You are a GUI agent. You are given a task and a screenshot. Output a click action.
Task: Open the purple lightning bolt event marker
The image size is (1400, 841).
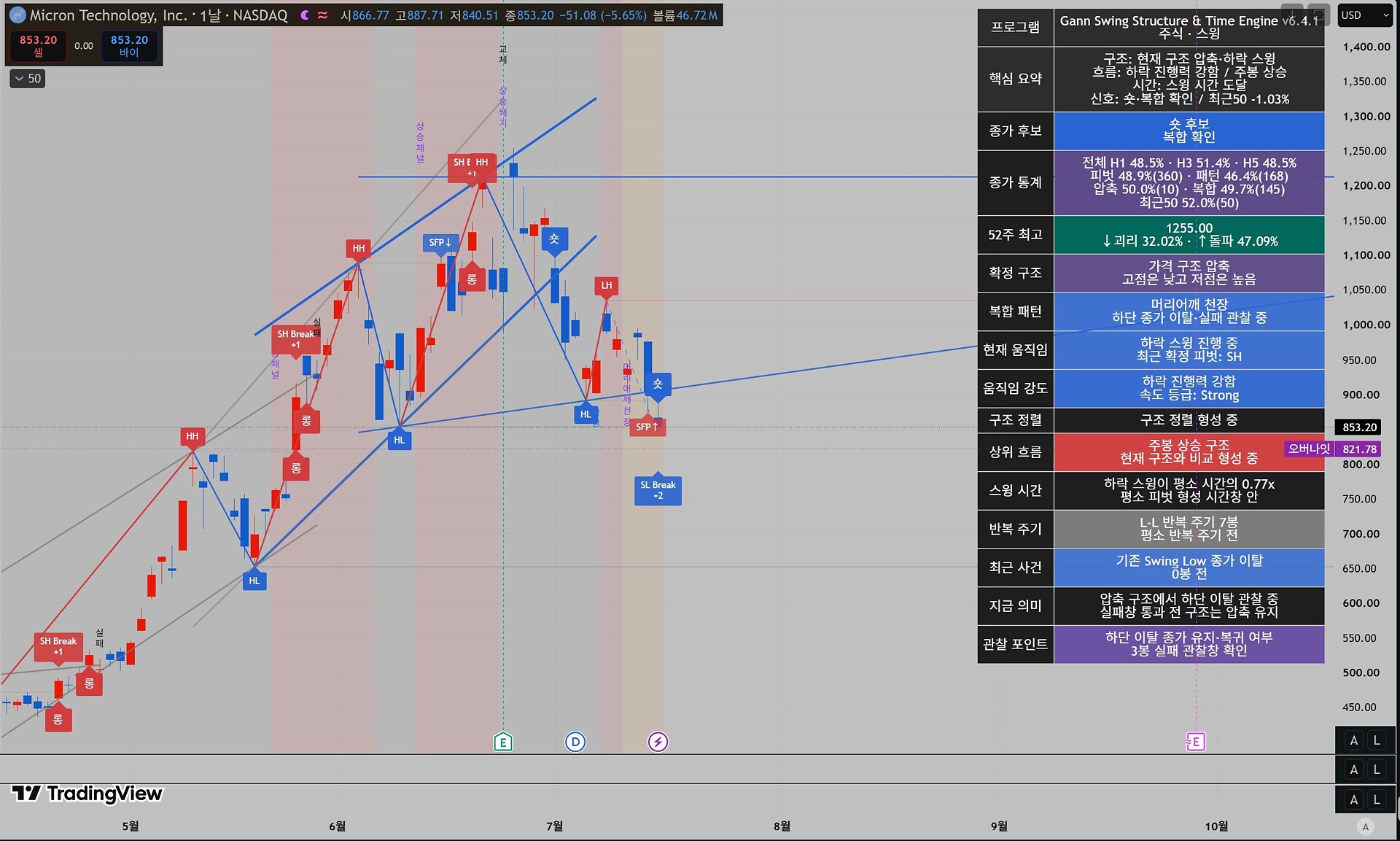(x=658, y=743)
